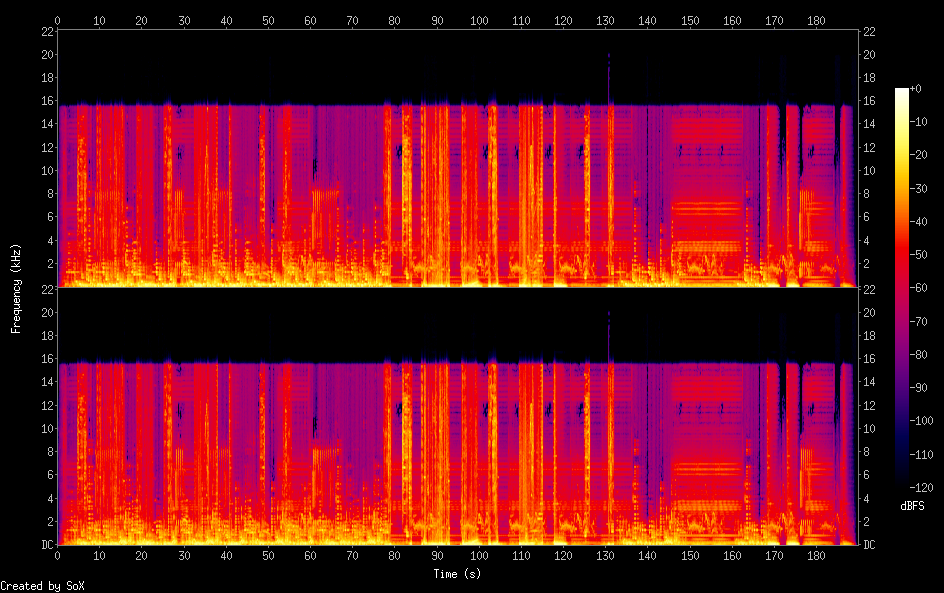Click the '-120' color scale value
The width and height of the screenshot is (944, 593).
921,488
